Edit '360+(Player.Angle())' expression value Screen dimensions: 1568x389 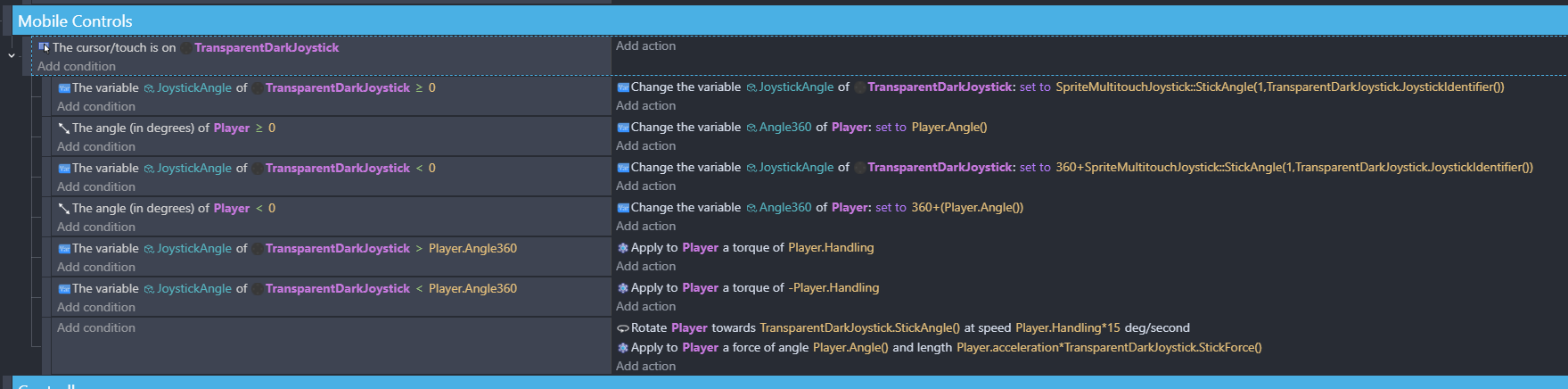click(x=967, y=208)
